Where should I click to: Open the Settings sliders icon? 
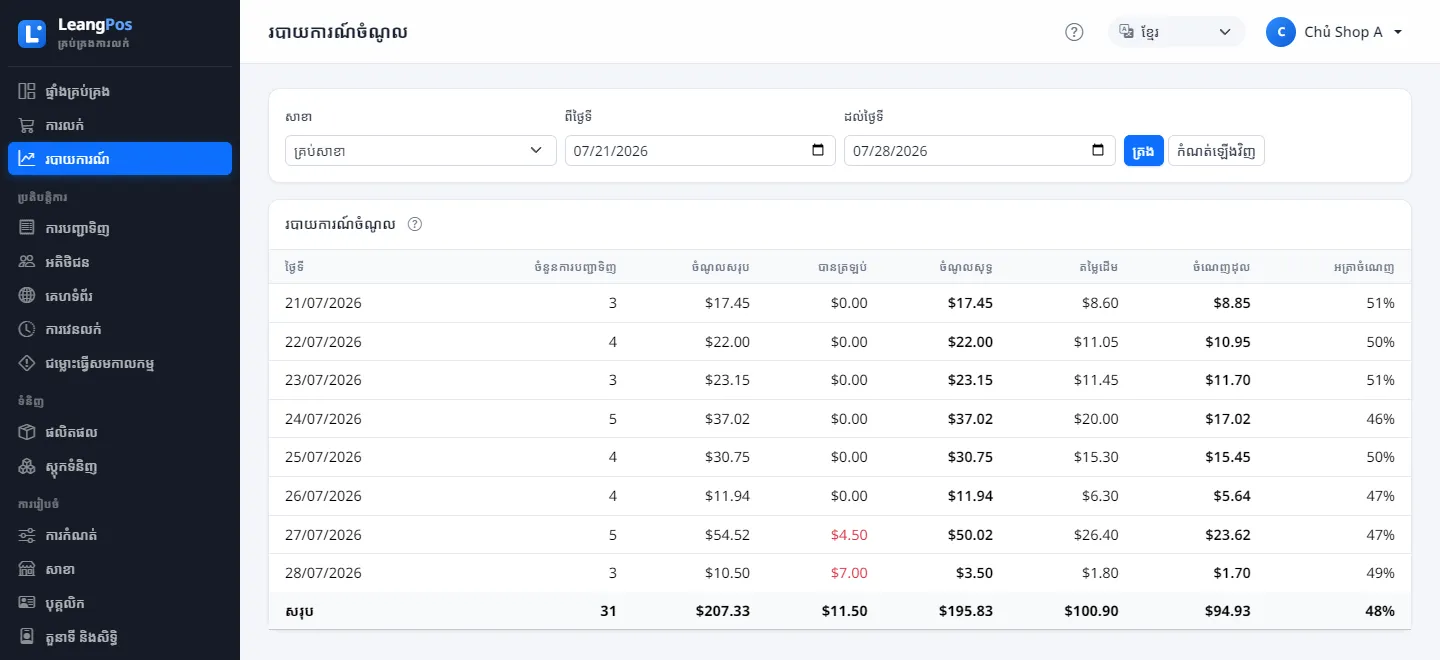(27, 535)
